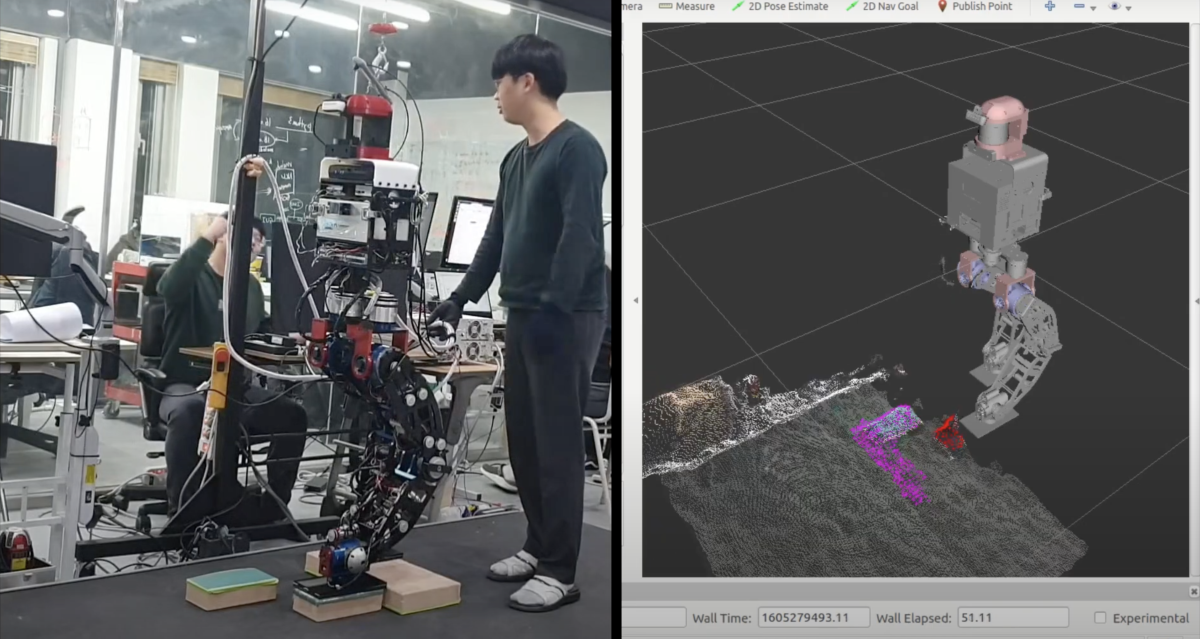The height and width of the screenshot is (639, 1200).
Task: Click the empty field left of Wall Time
Action: click(x=654, y=618)
